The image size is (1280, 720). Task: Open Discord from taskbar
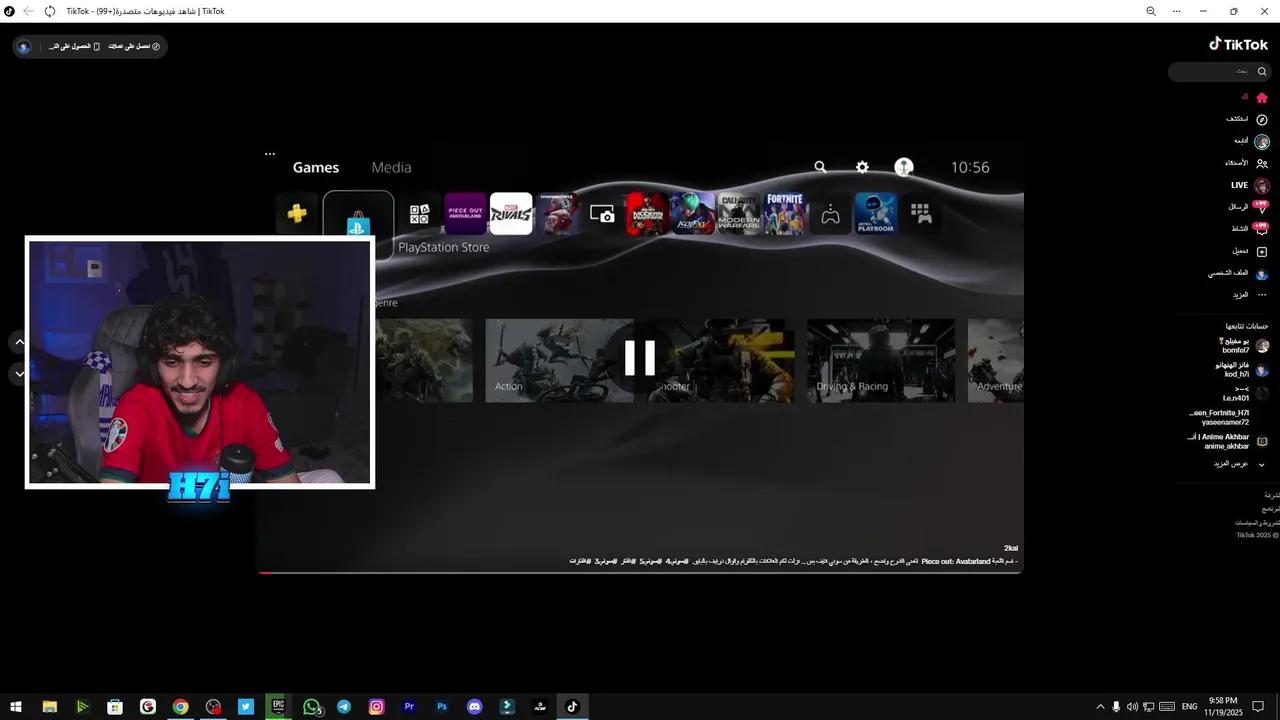[475, 707]
